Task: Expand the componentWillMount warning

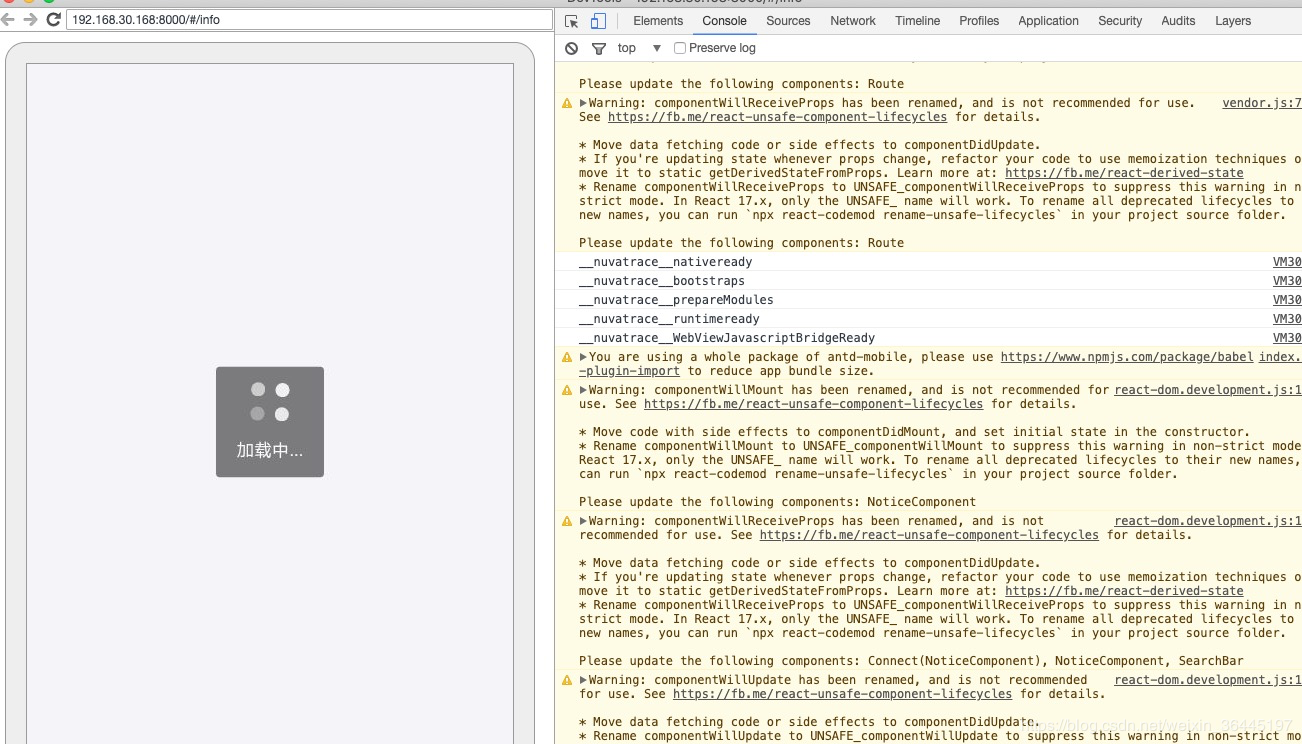Action: [584, 390]
